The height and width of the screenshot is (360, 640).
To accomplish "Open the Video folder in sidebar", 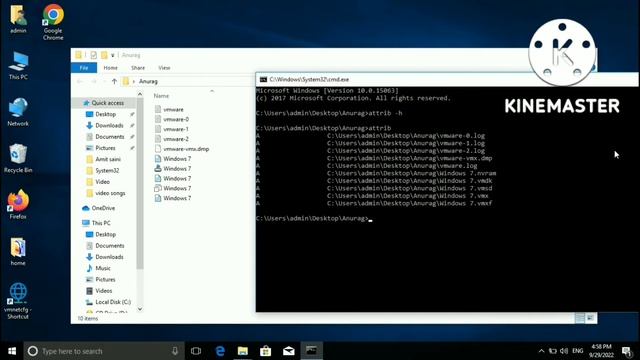I will tap(102, 182).
